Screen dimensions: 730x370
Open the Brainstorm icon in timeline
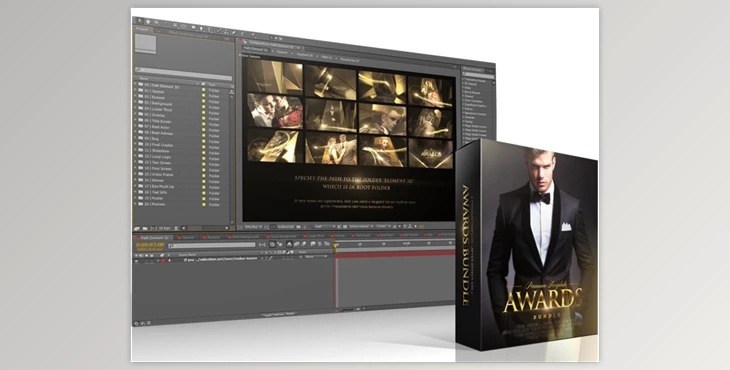(313, 244)
